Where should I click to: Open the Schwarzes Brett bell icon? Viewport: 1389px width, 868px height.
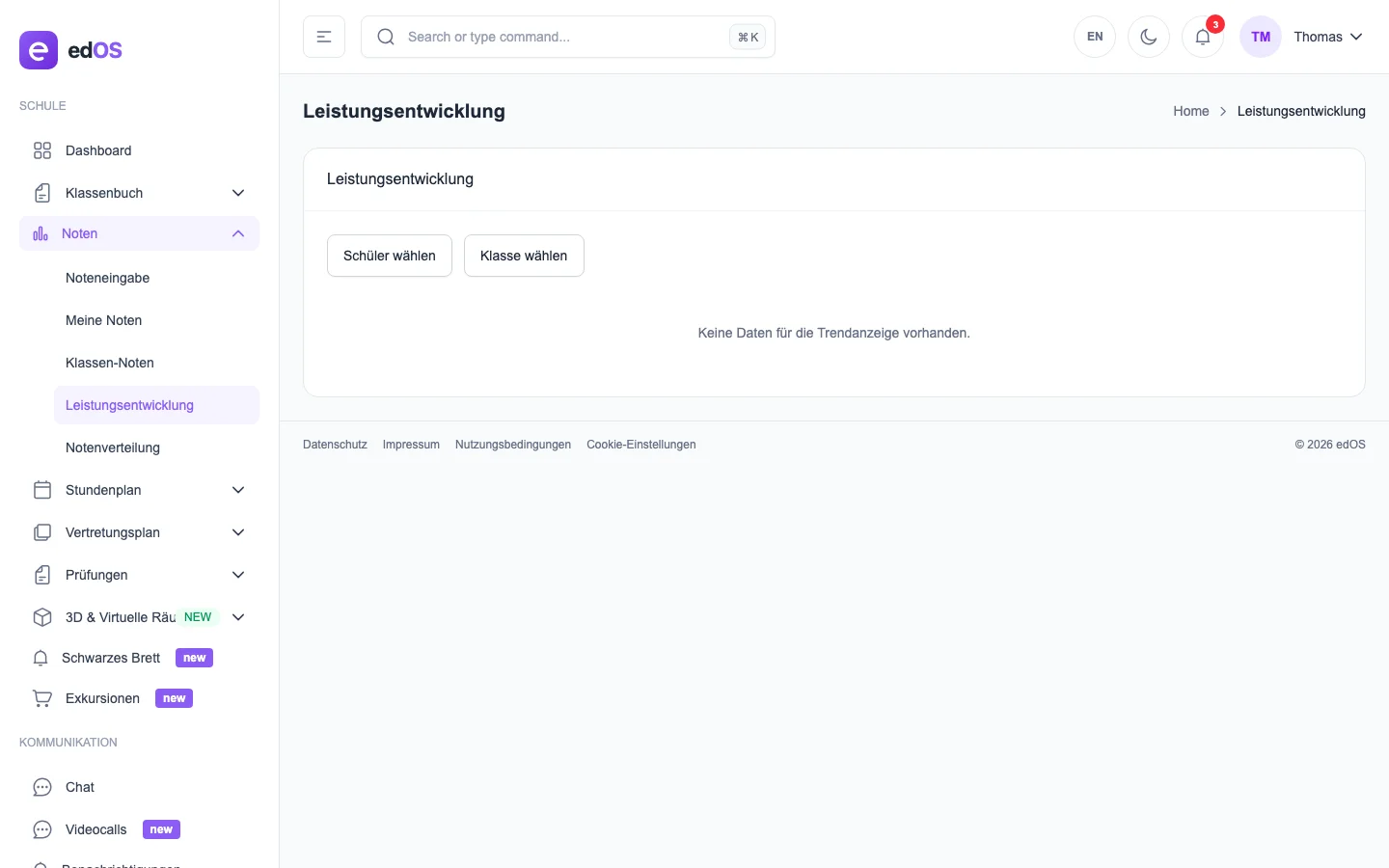[x=40, y=658]
